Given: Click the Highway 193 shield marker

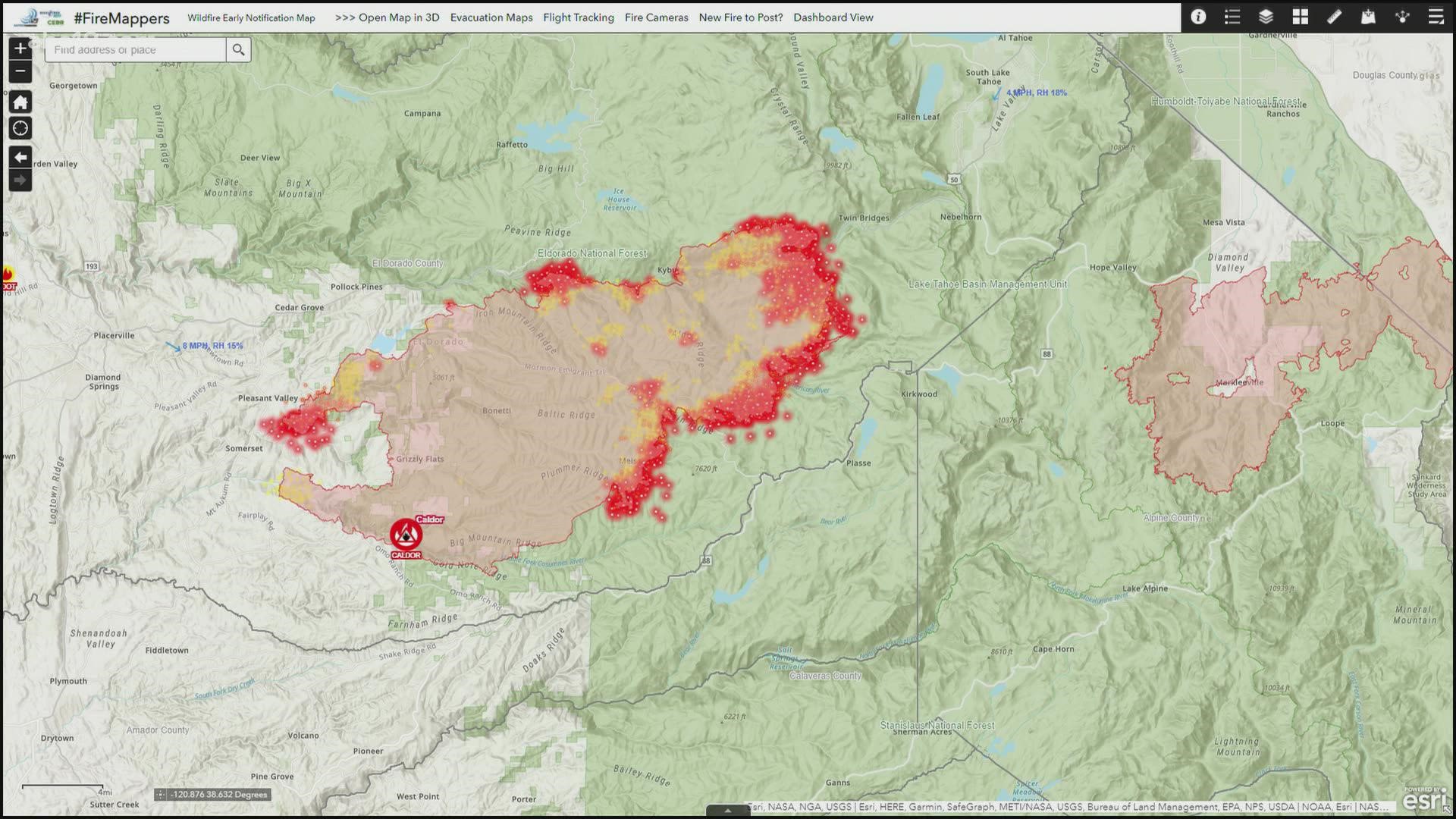Looking at the screenshot, I should click(x=92, y=266).
